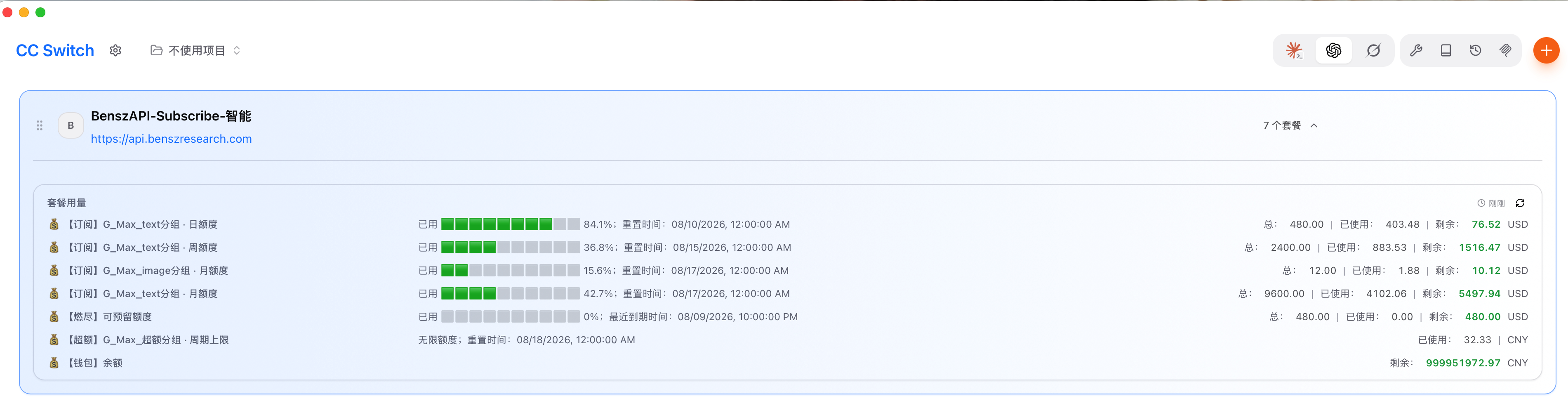Click the money bag icon for 【钱包】余额

pos(54,363)
